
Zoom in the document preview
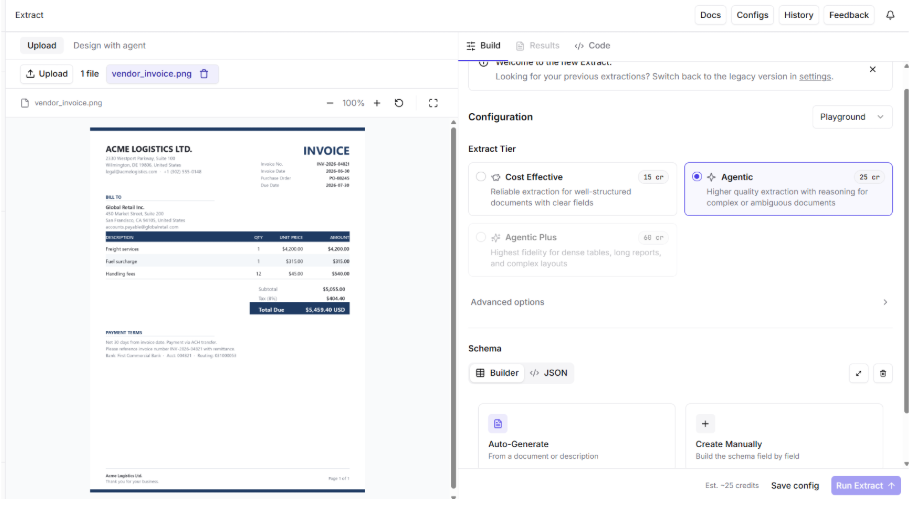click(x=377, y=103)
